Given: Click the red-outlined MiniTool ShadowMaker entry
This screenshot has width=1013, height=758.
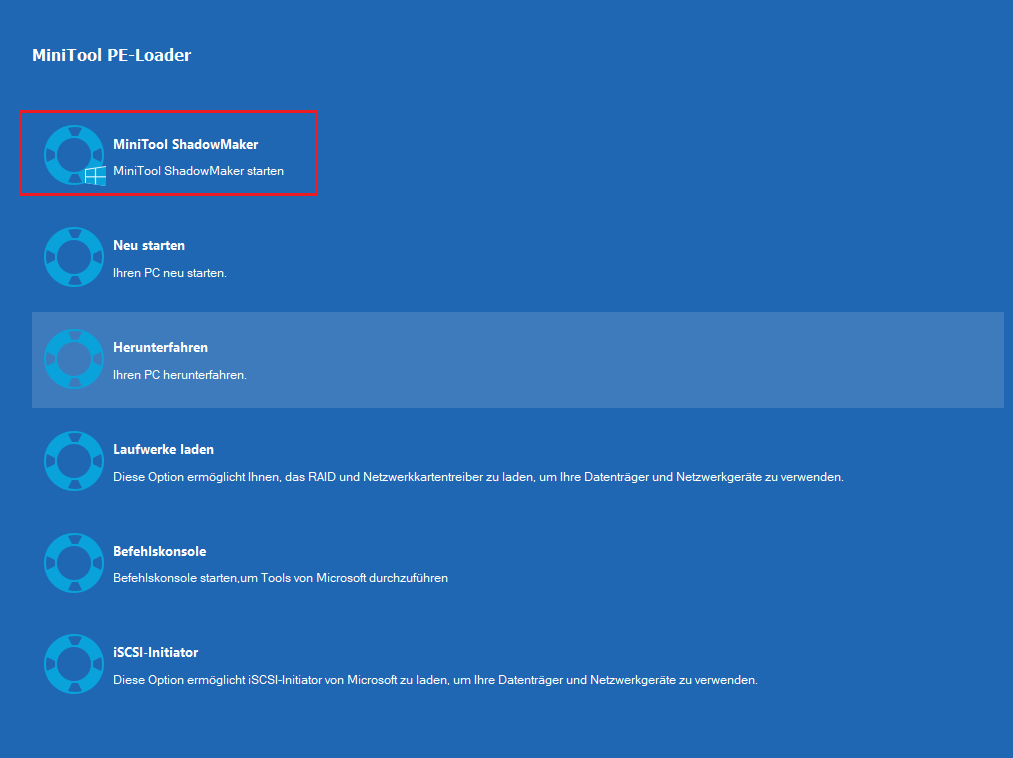Looking at the screenshot, I should pyautogui.click(x=168, y=153).
